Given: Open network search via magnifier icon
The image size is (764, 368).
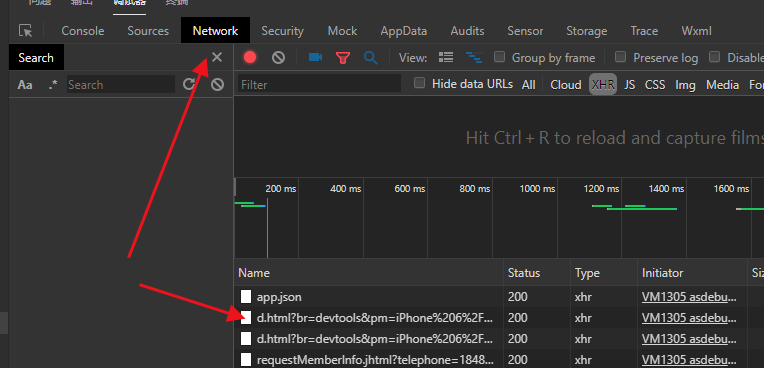Looking at the screenshot, I should (371, 58).
